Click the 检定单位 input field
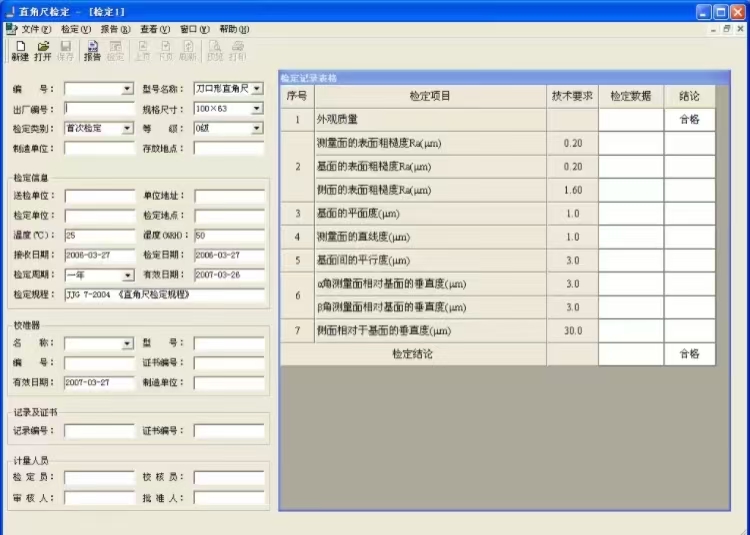The width and height of the screenshot is (750, 535). pyautogui.click(x=99, y=216)
